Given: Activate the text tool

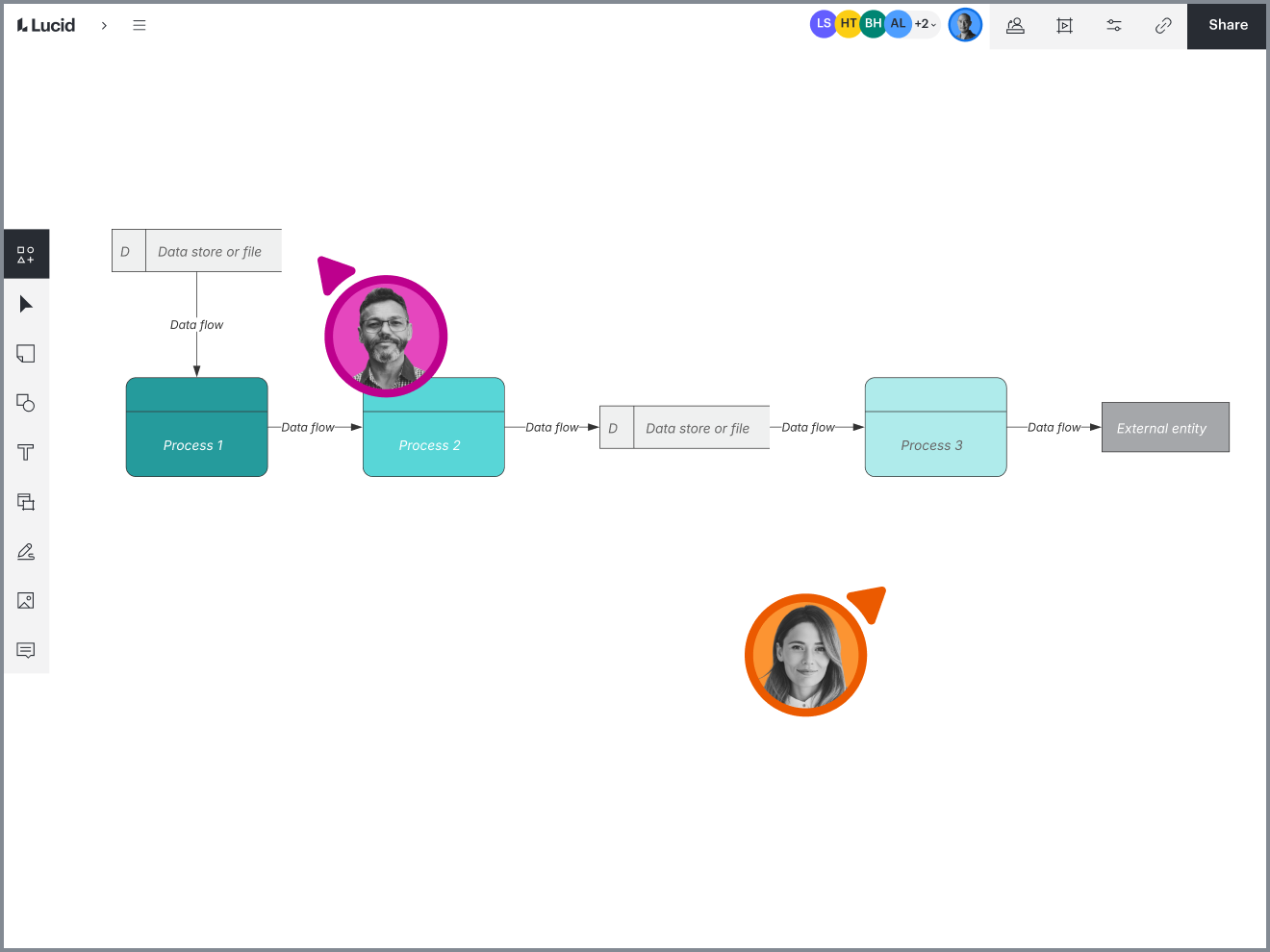Looking at the screenshot, I should (26, 453).
